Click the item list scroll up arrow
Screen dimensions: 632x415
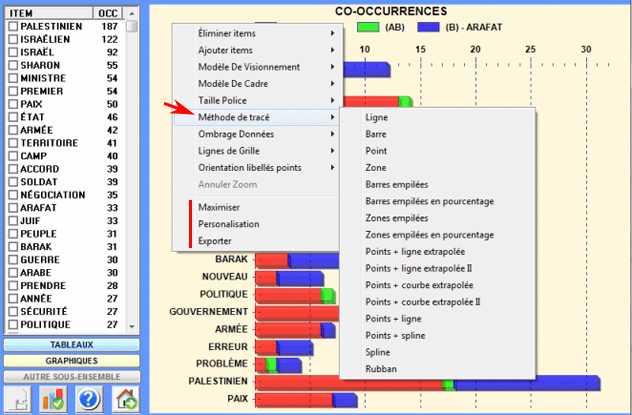tap(132, 13)
